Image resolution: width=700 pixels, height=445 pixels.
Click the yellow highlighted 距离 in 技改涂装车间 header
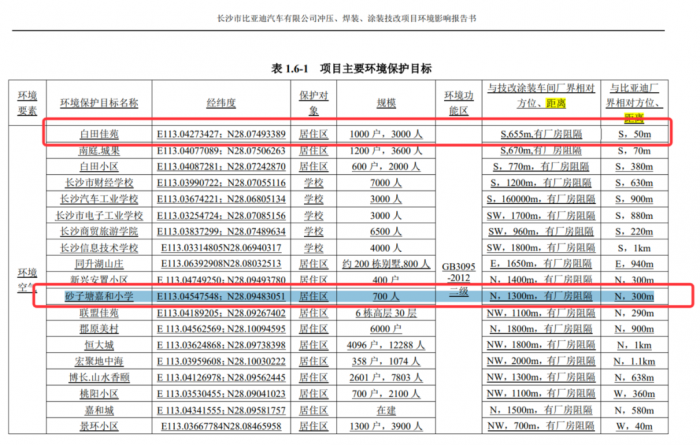tap(556, 104)
